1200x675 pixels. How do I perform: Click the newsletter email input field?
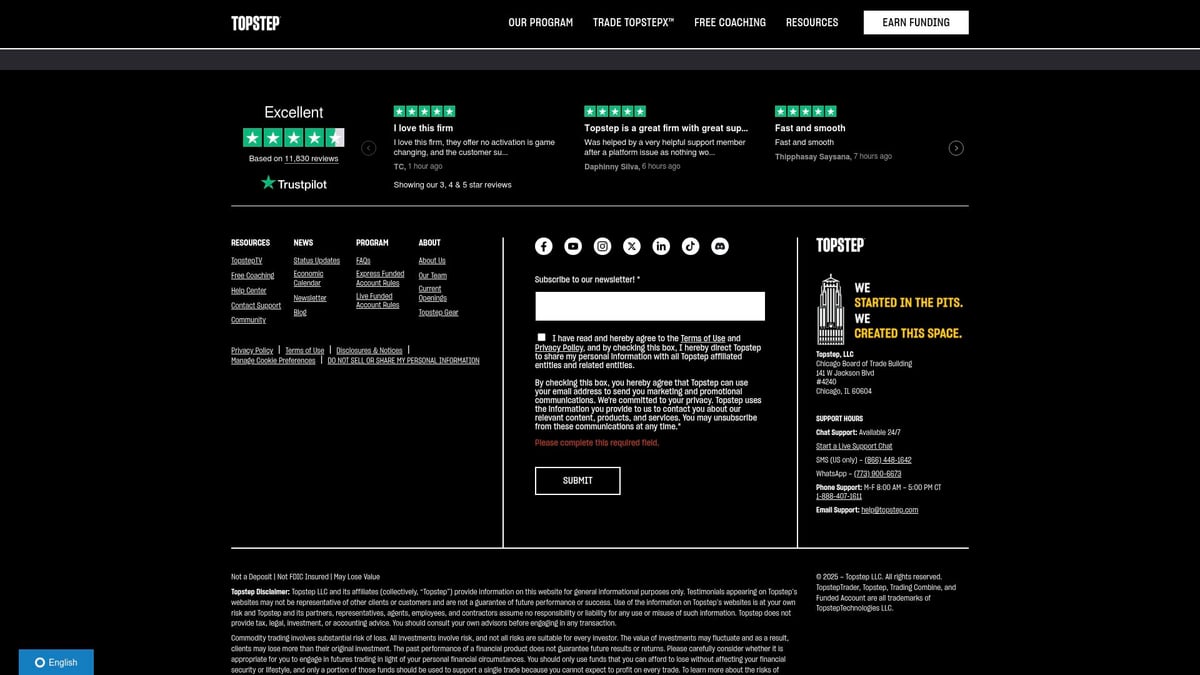click(649, 305)
